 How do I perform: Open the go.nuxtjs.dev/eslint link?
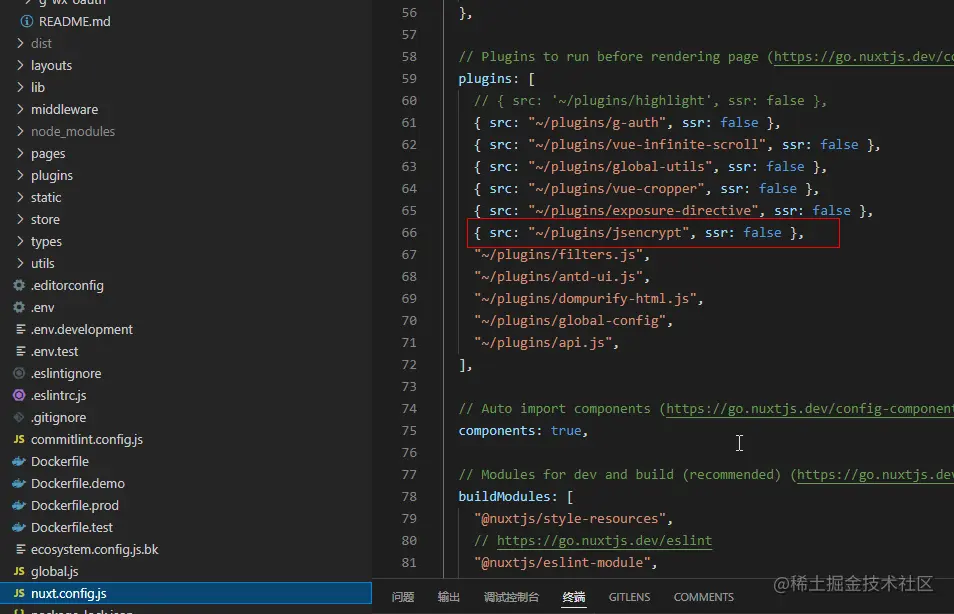pos(604,540)
